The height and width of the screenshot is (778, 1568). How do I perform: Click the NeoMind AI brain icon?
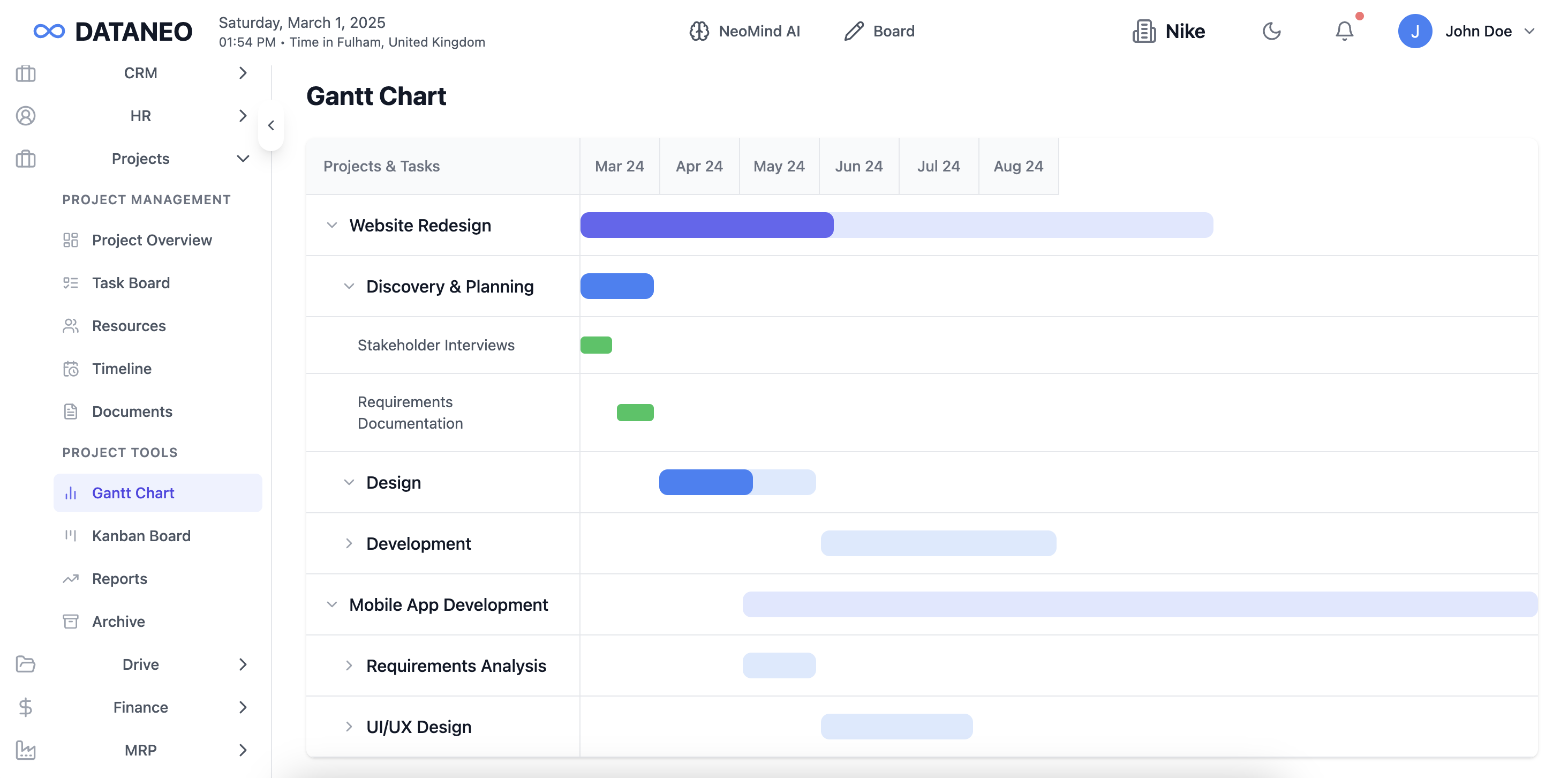pyautogui.click(x=699, y=31)
